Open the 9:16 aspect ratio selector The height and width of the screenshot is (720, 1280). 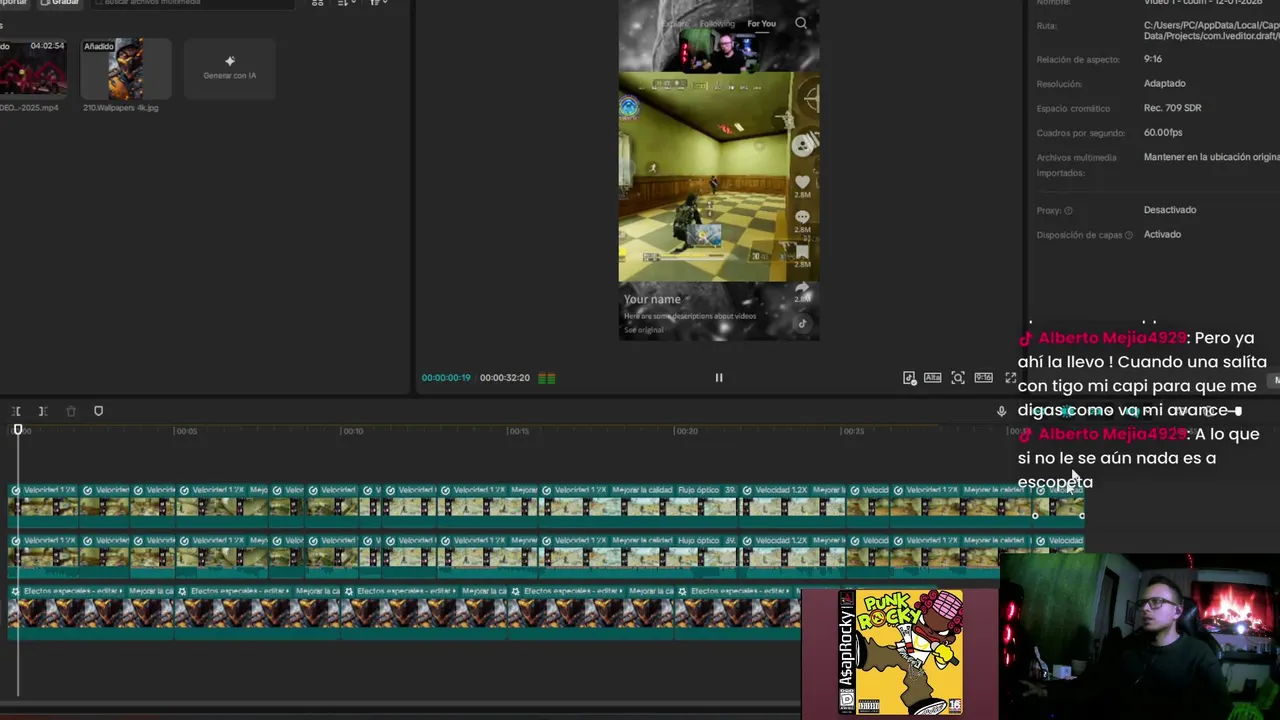click(984, 378)
